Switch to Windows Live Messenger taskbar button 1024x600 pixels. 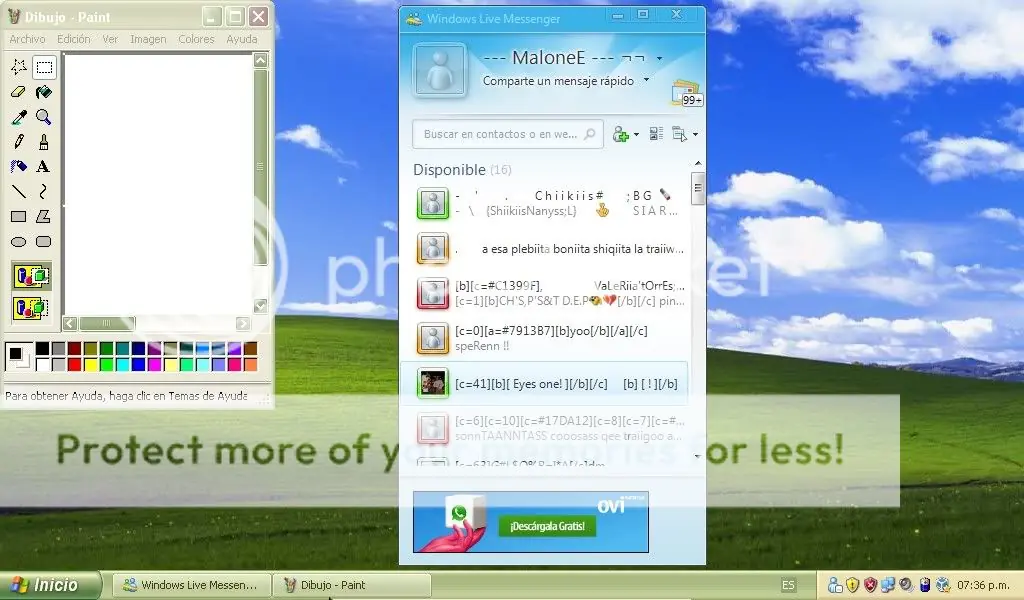point(191,585)
